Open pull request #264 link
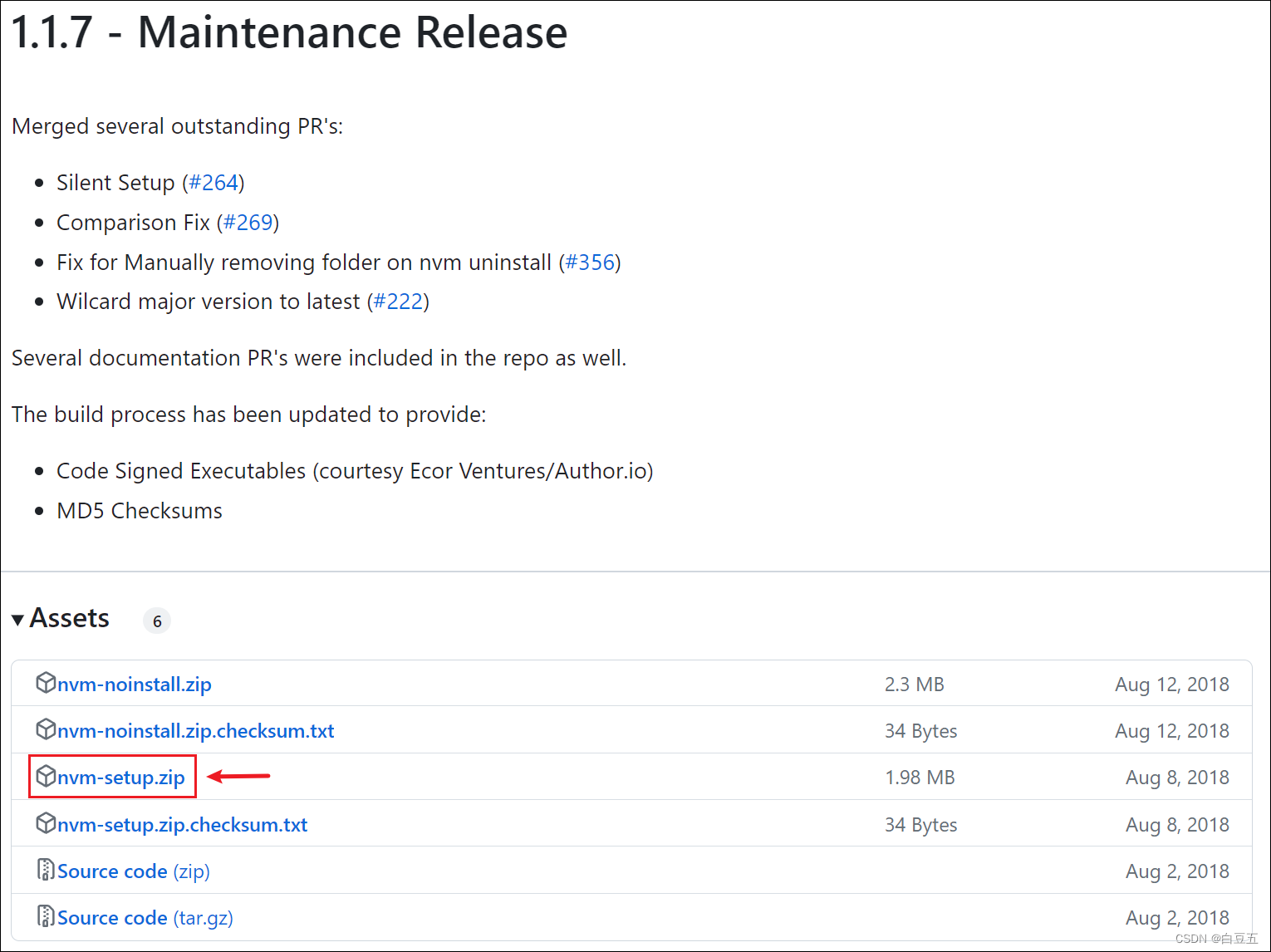Viewport: 1271px width, 952px height. [x=213, y=183]
